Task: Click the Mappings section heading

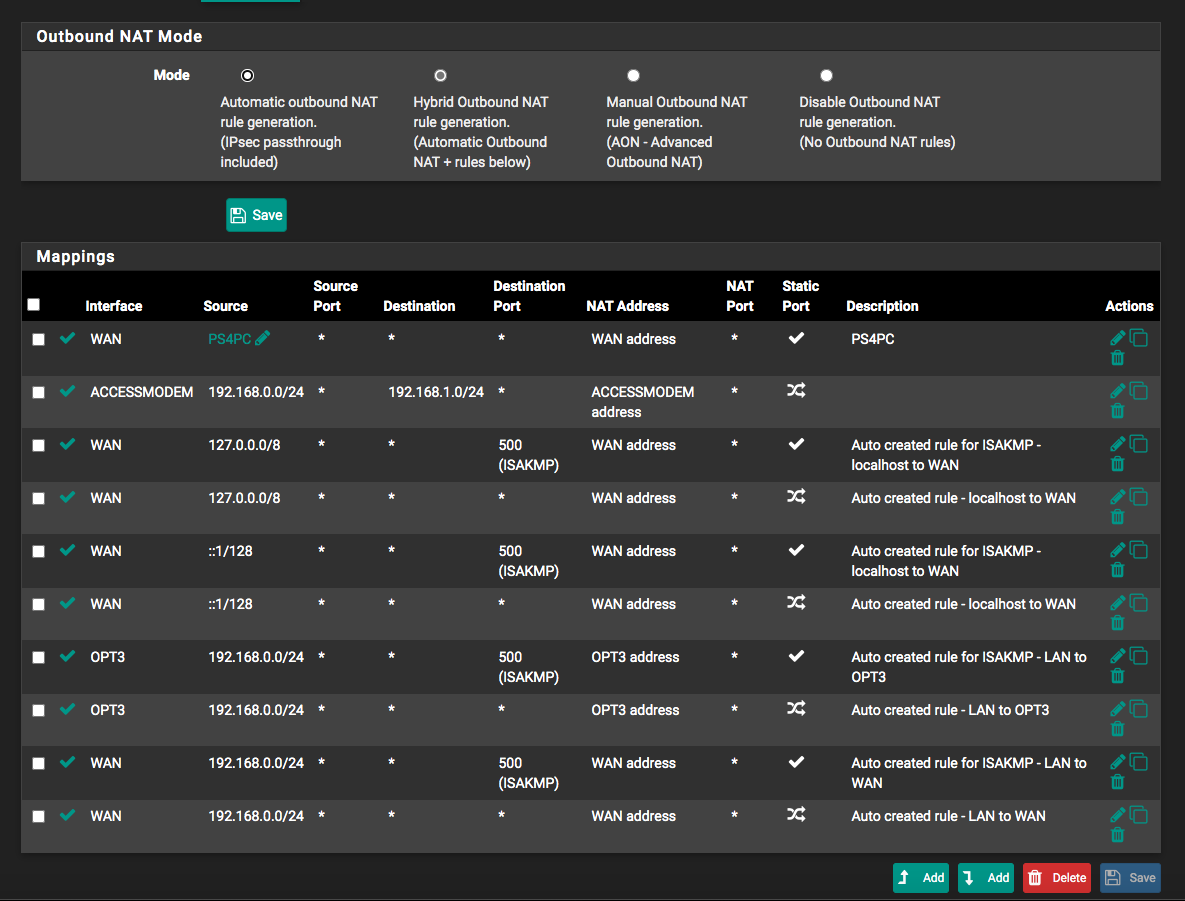Action: (76, 256)
